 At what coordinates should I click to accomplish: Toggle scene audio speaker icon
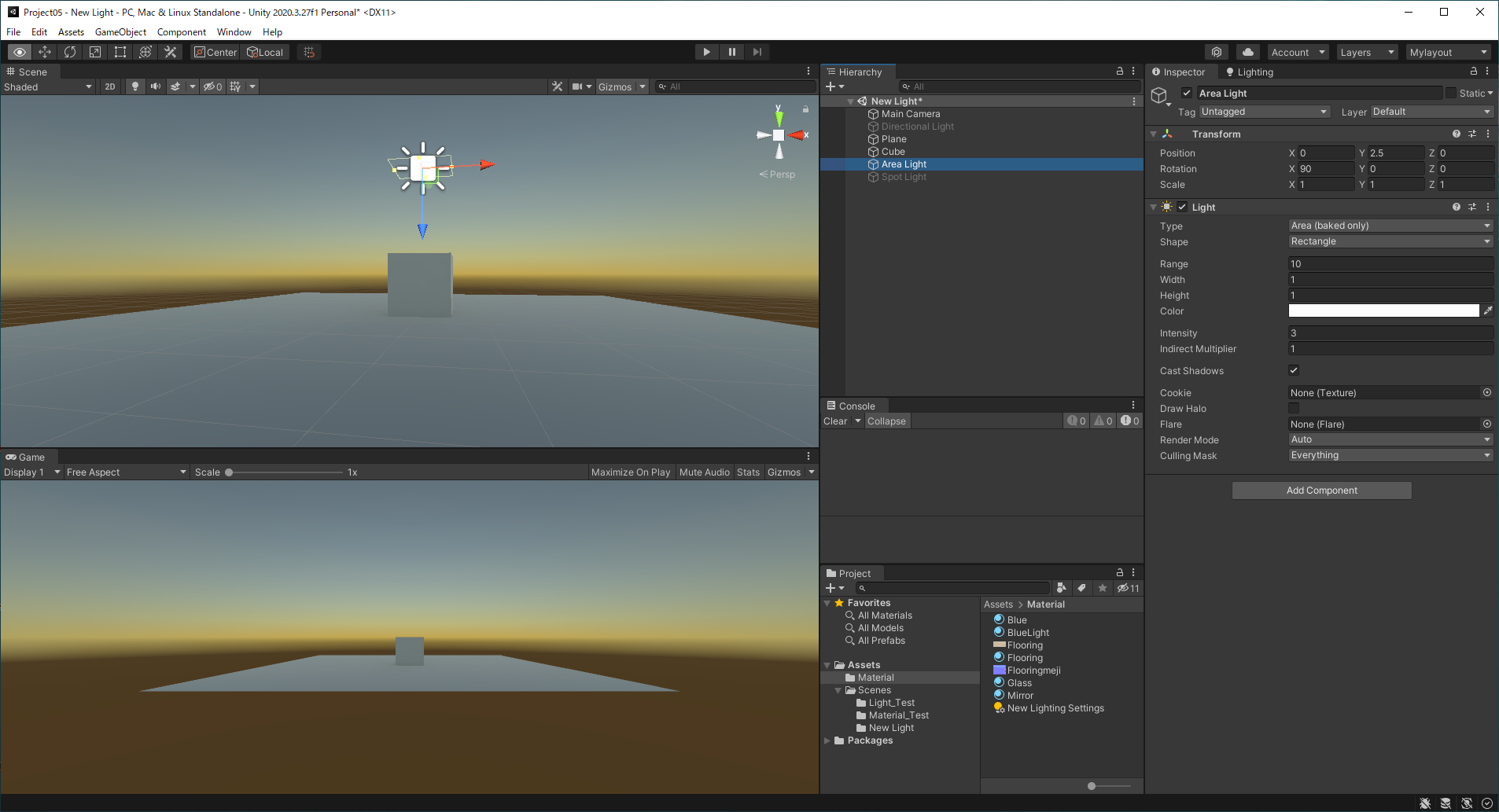coord(156,86)
